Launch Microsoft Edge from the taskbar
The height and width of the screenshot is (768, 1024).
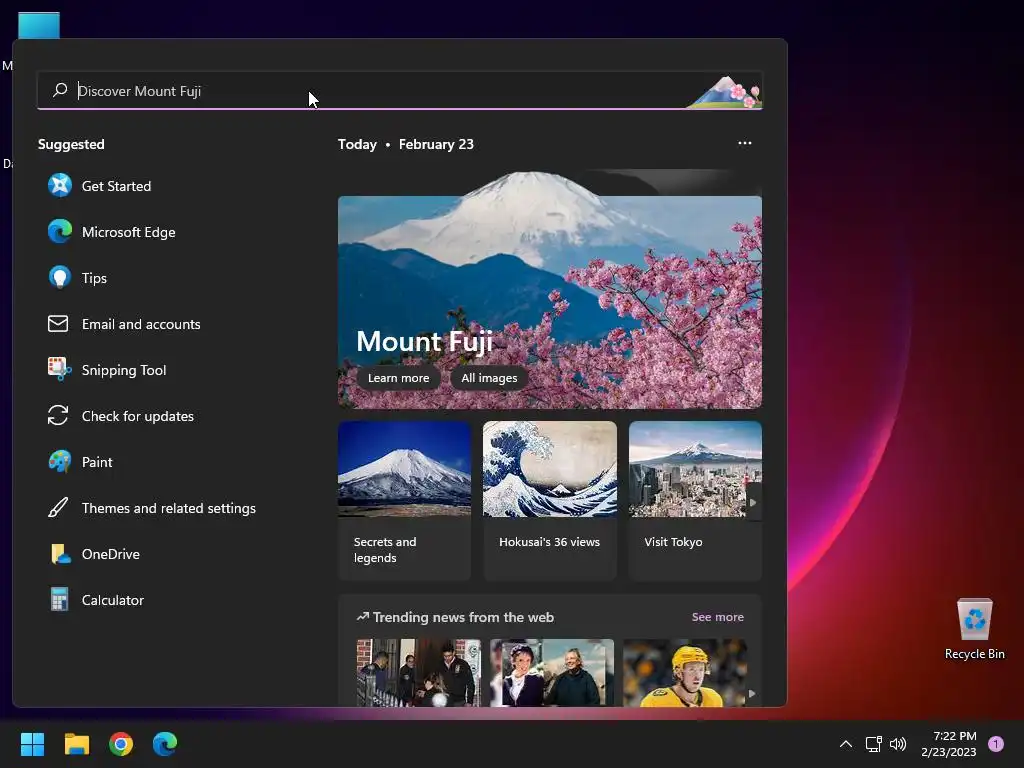[x=165, y=744]
